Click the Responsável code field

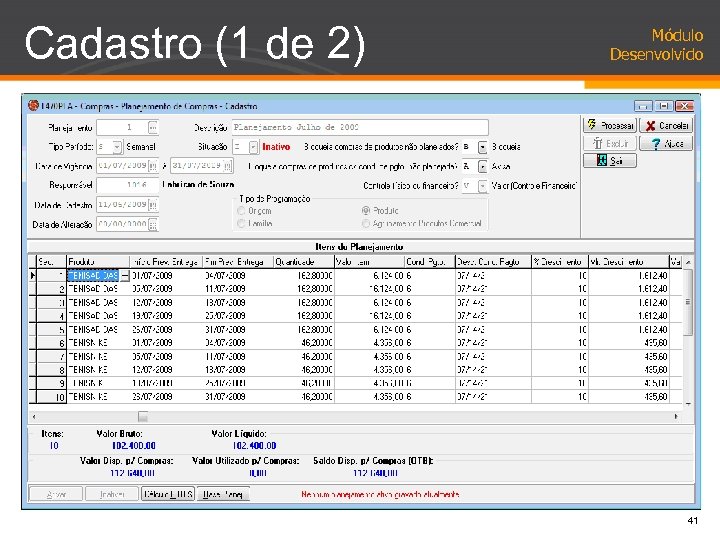point(128,185)
